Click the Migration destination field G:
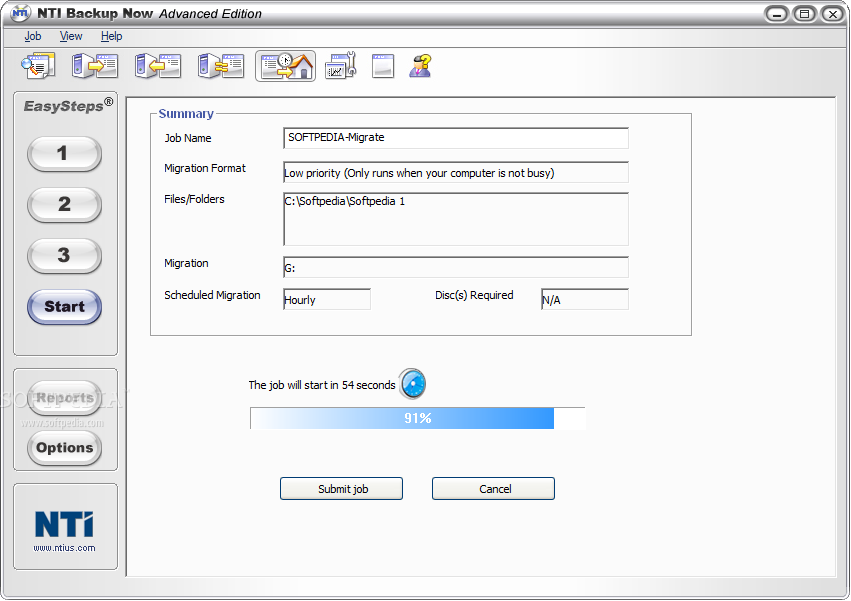Image resolution: width=851 pixels, height=601 pixels. [x=456, y=267]
